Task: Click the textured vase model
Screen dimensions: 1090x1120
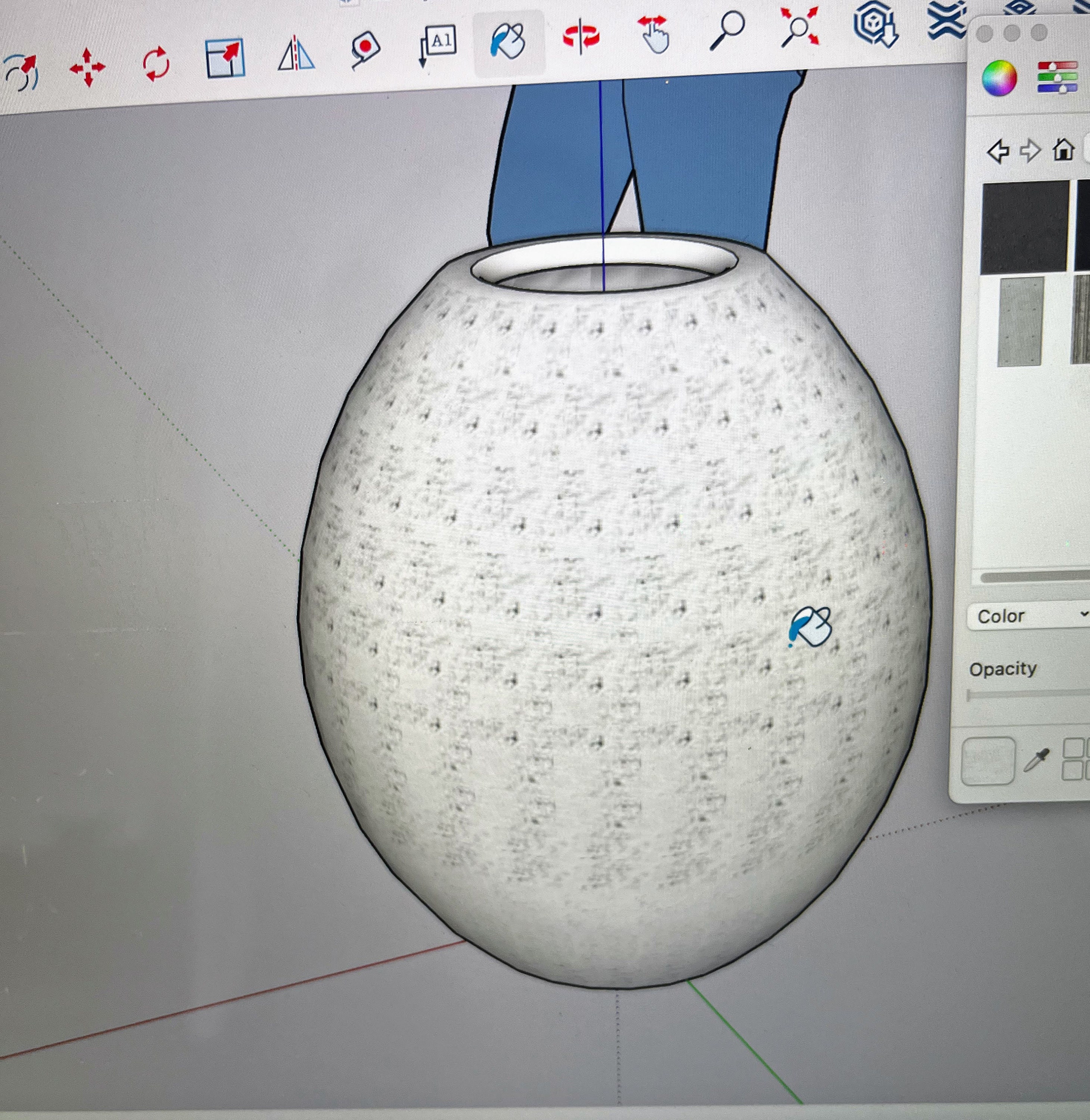Action: tap(614, 610)
